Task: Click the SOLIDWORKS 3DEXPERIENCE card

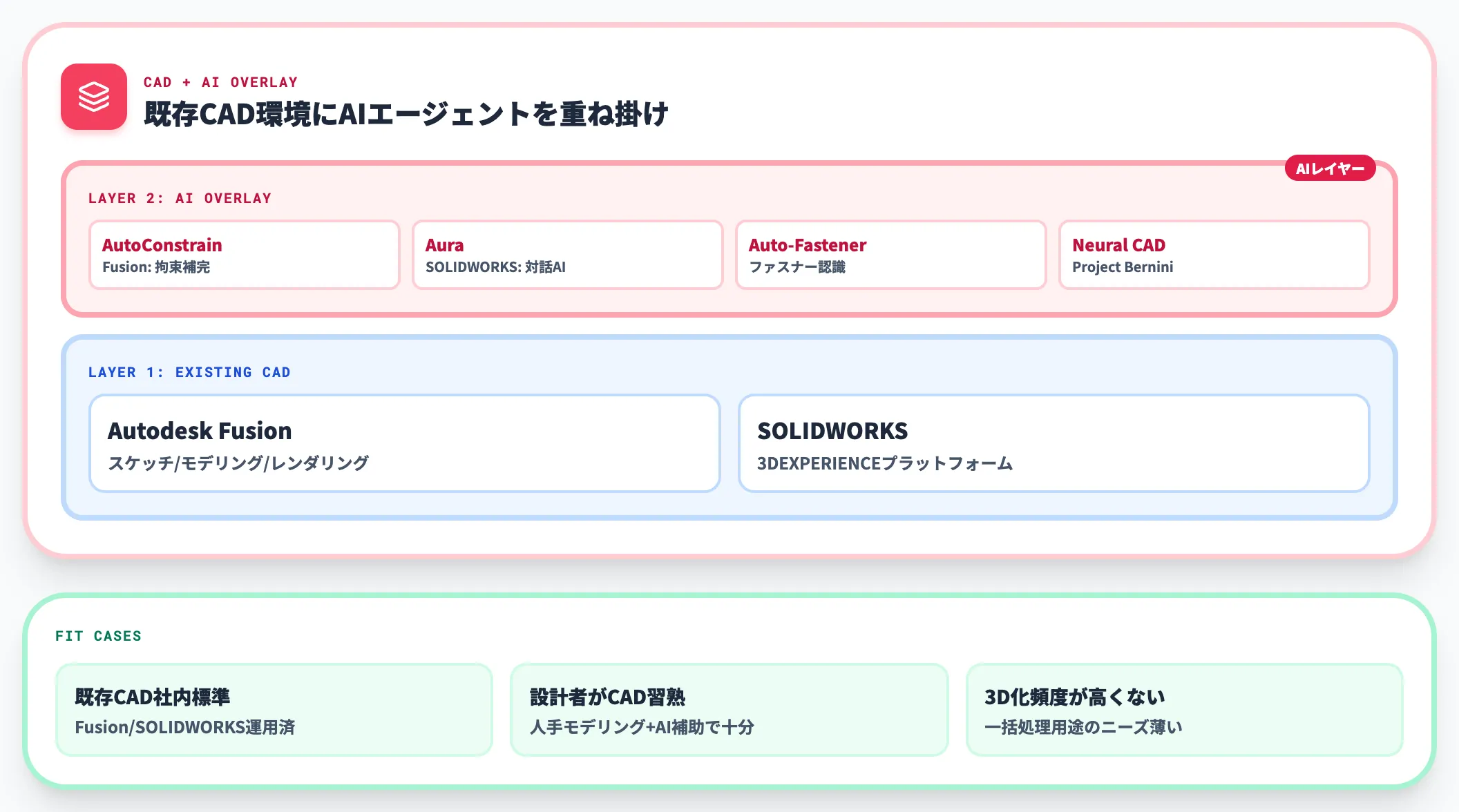Action: click(x=1054, y=443)
